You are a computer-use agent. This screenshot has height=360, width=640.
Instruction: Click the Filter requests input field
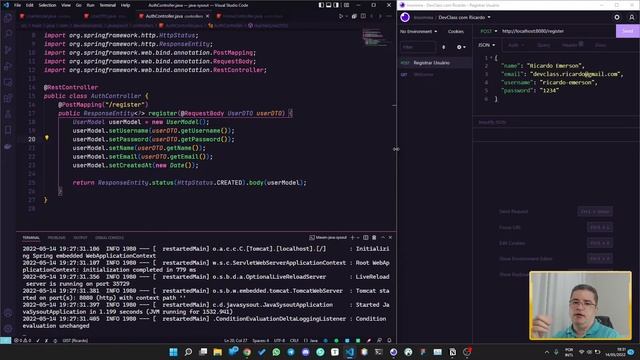(x=418, y=47)
